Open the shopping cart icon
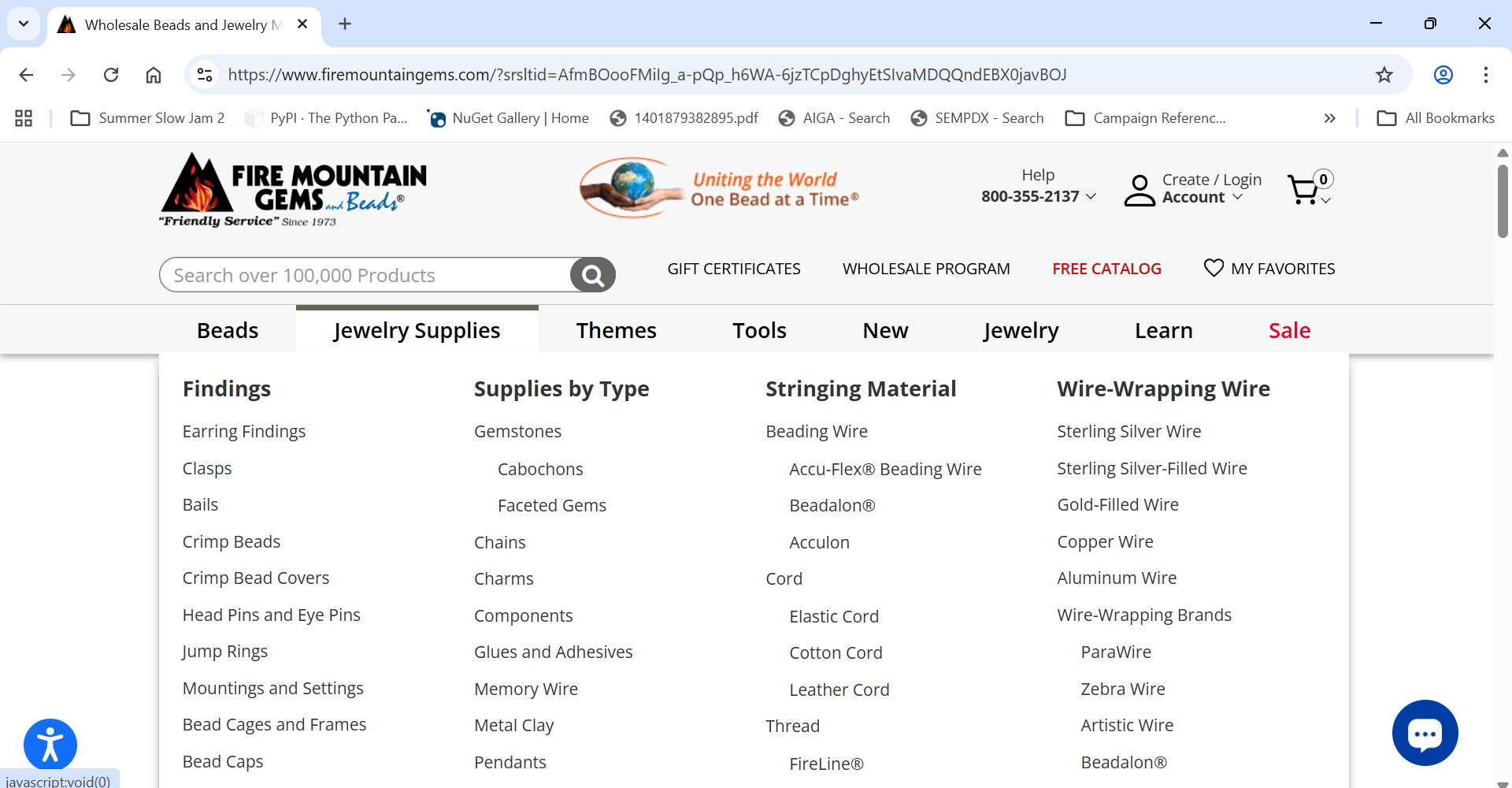Screen dimensions: 1512x788 coord(1305,190)
